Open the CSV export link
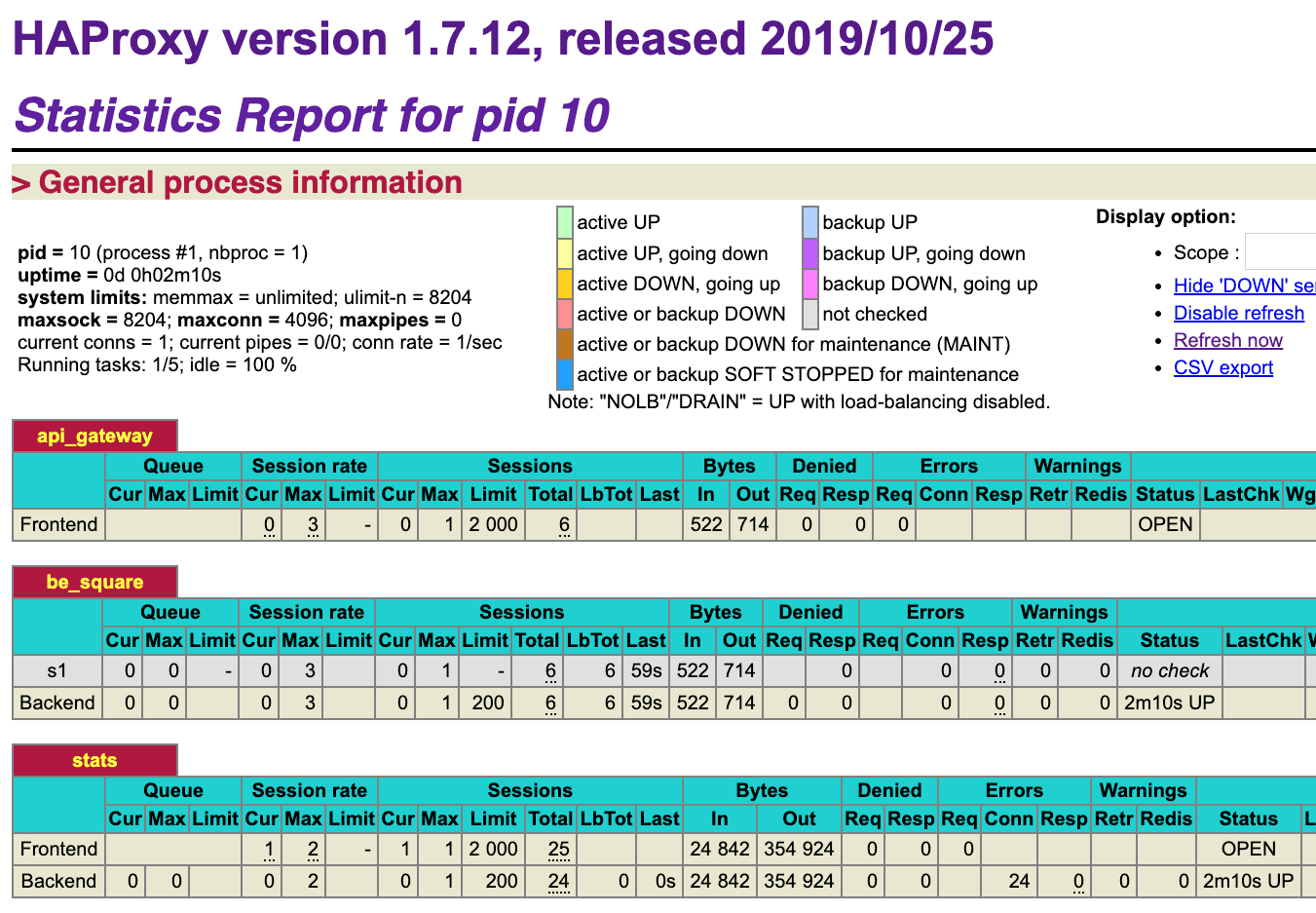 coord(1222,367)
